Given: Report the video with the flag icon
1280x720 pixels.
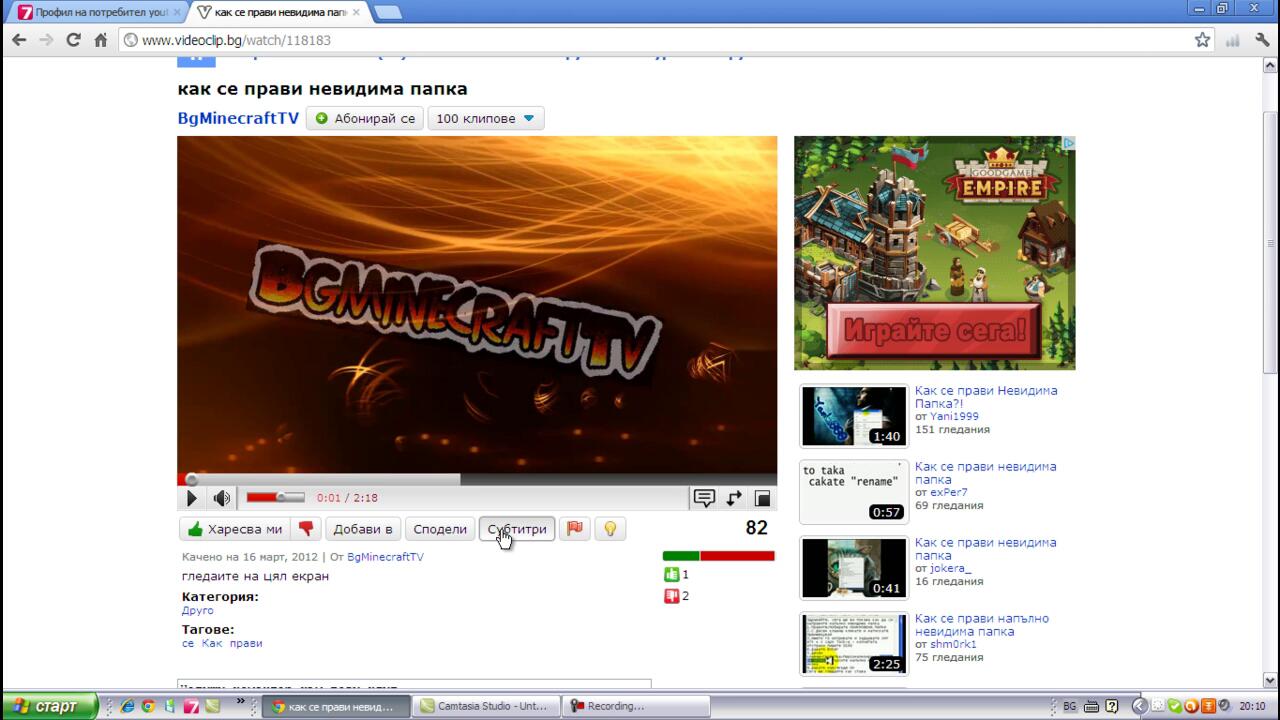Looking at the screenshot, I should (x=575, y=529).
